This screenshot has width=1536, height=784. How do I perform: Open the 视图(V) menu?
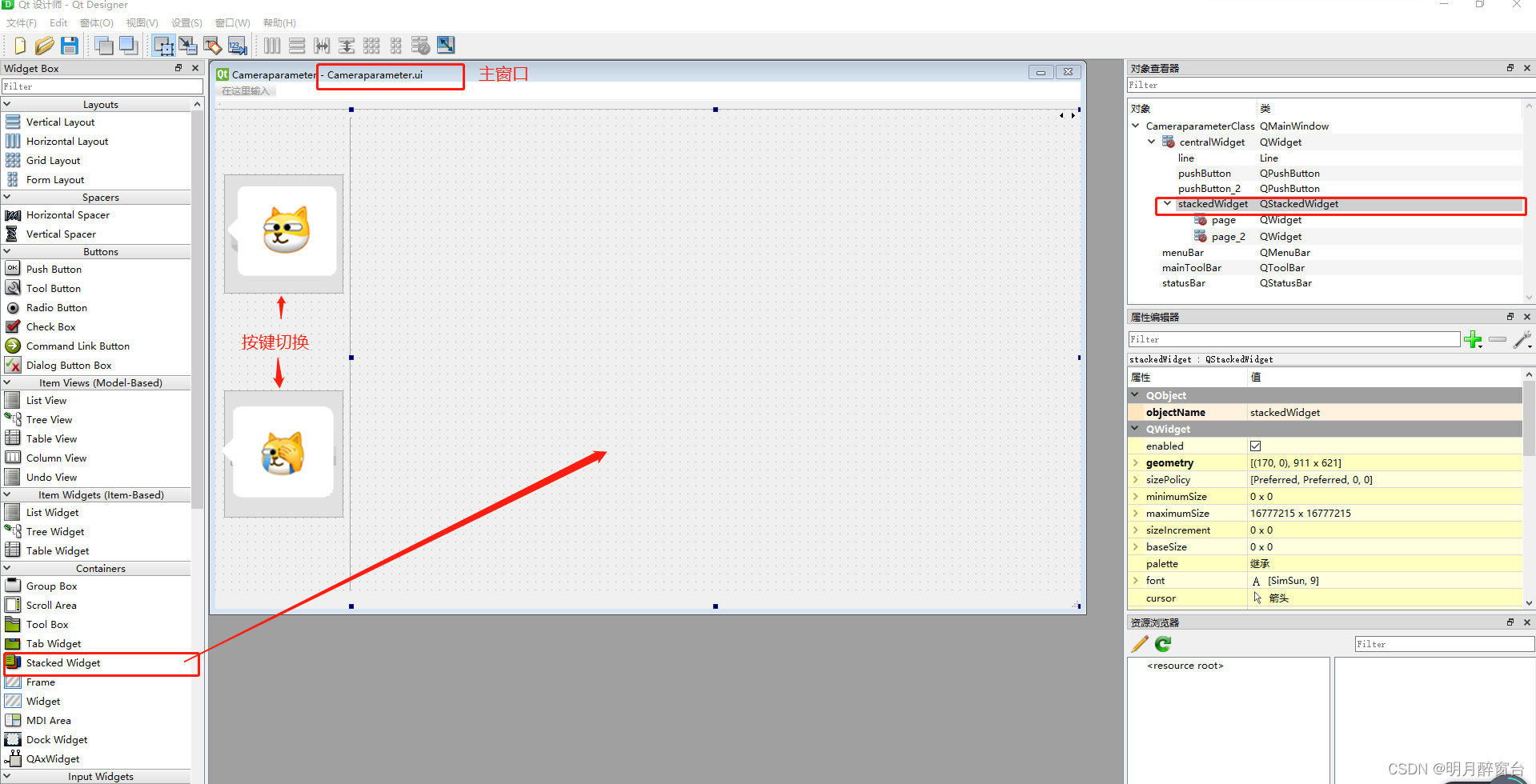coord(142,23)
